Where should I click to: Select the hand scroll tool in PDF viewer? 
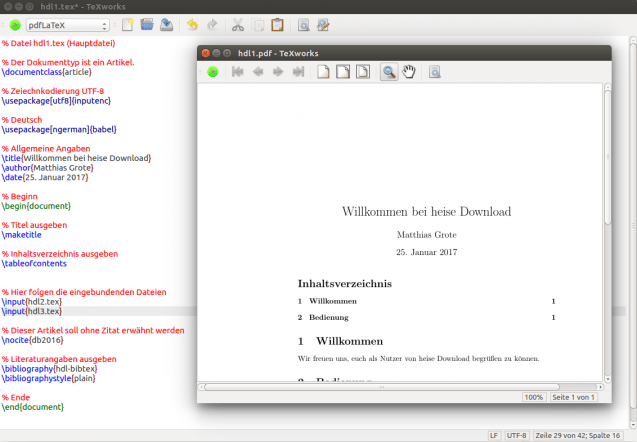[x=409, y=72]
